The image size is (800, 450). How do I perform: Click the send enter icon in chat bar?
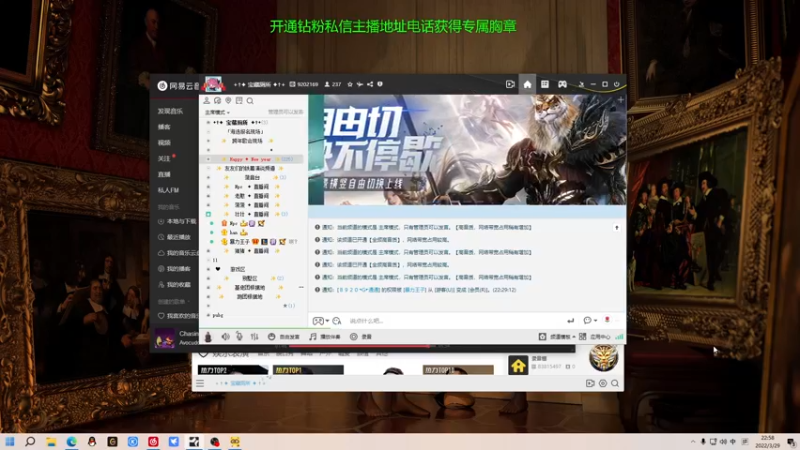click(570, 320)
